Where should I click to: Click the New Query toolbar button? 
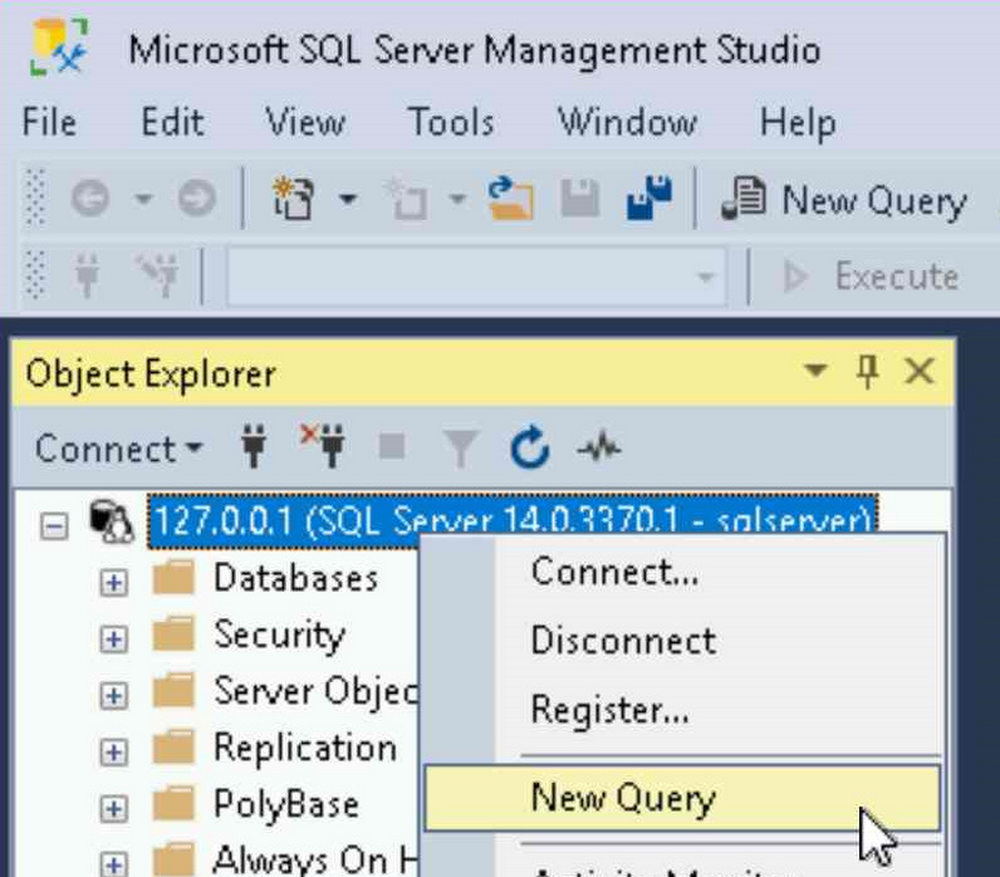(x=843, y=200)
